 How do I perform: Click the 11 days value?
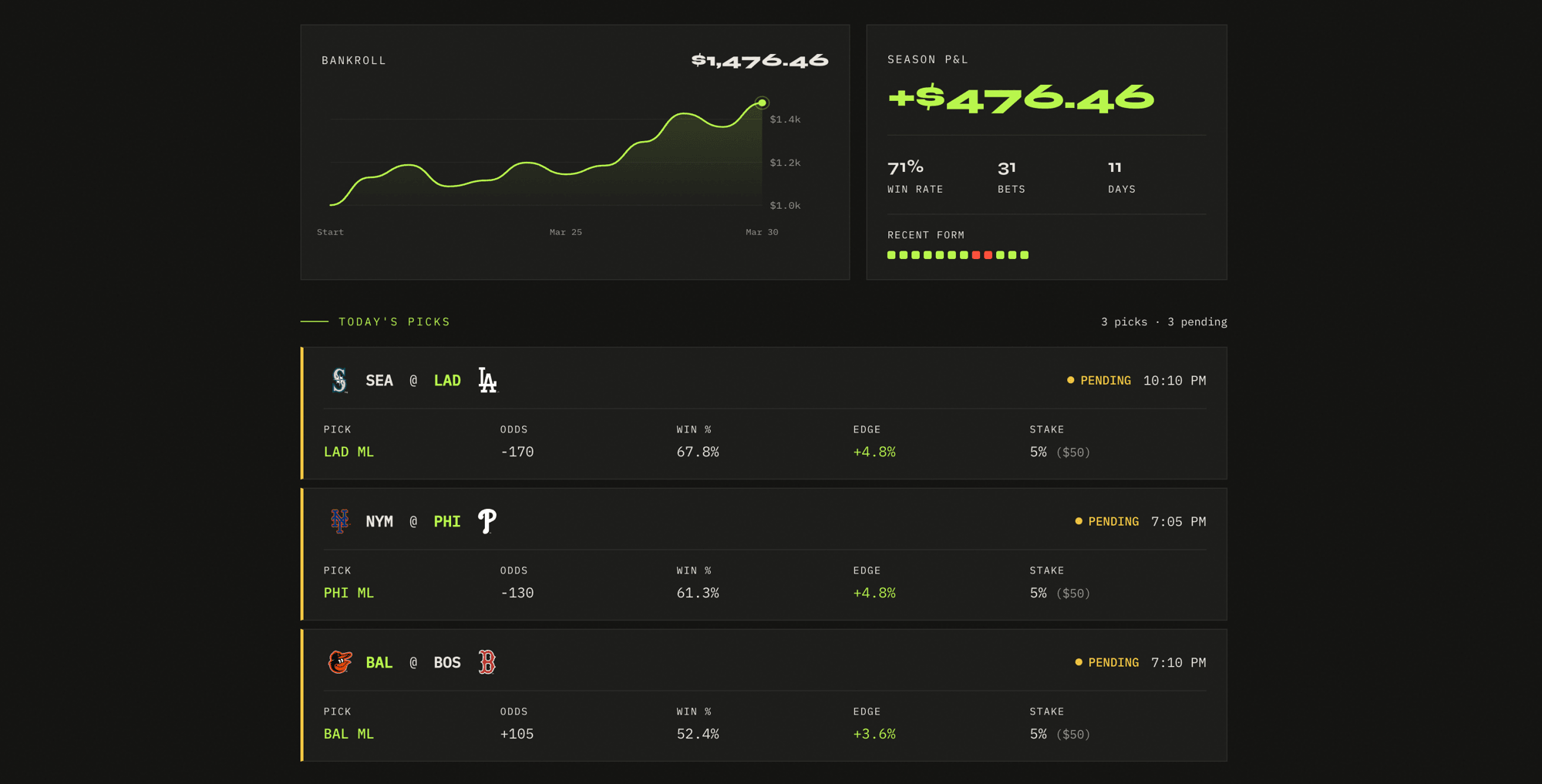(x=1115, y=167)
